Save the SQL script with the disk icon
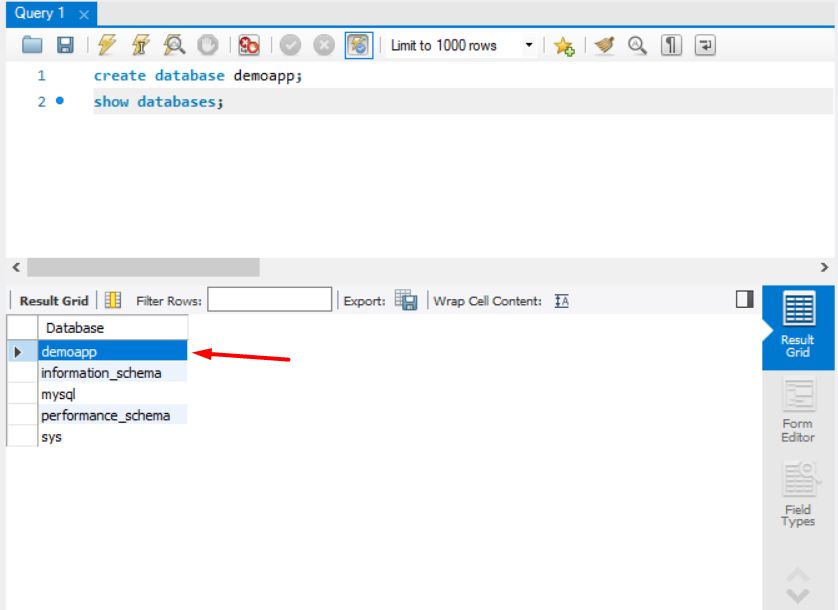Viewport: 838px width, 610px height. coord(66,44)
